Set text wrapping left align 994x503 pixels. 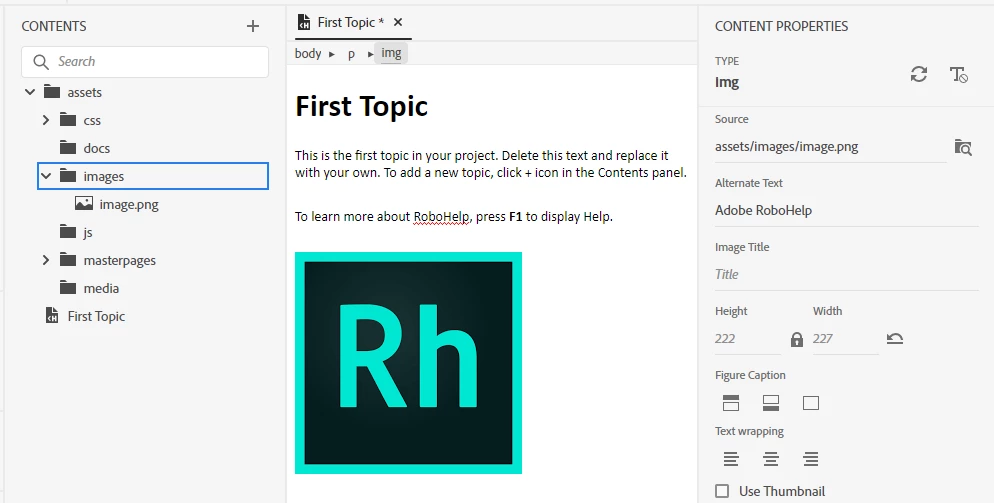(x=731, y=459)
